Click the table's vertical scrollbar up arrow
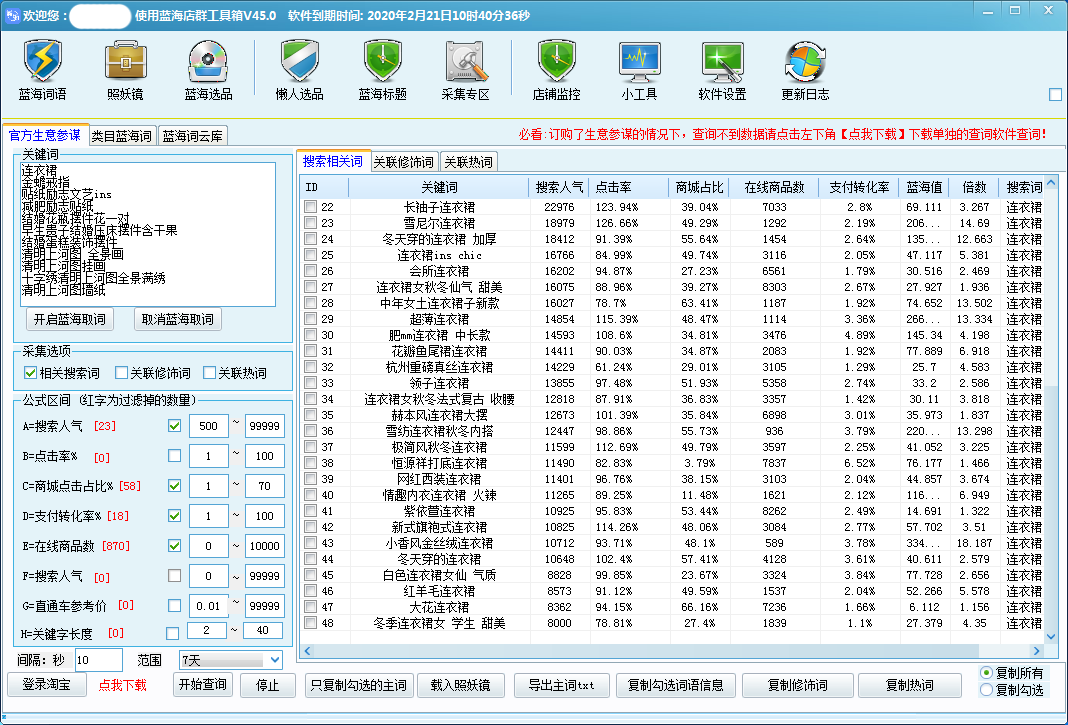1068x725 pixels. pos(1051,183)
